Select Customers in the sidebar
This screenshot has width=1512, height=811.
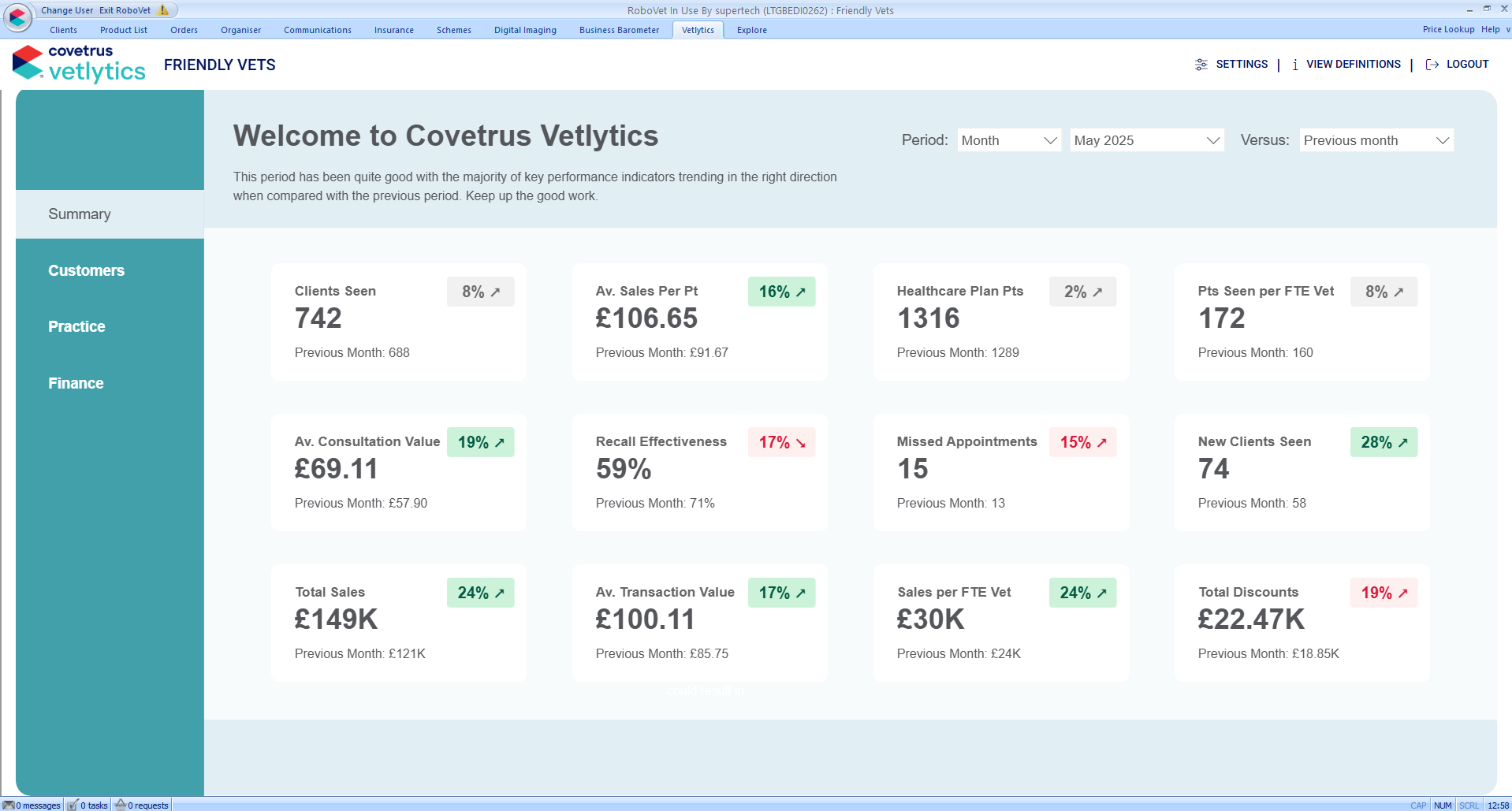[86, 270]
